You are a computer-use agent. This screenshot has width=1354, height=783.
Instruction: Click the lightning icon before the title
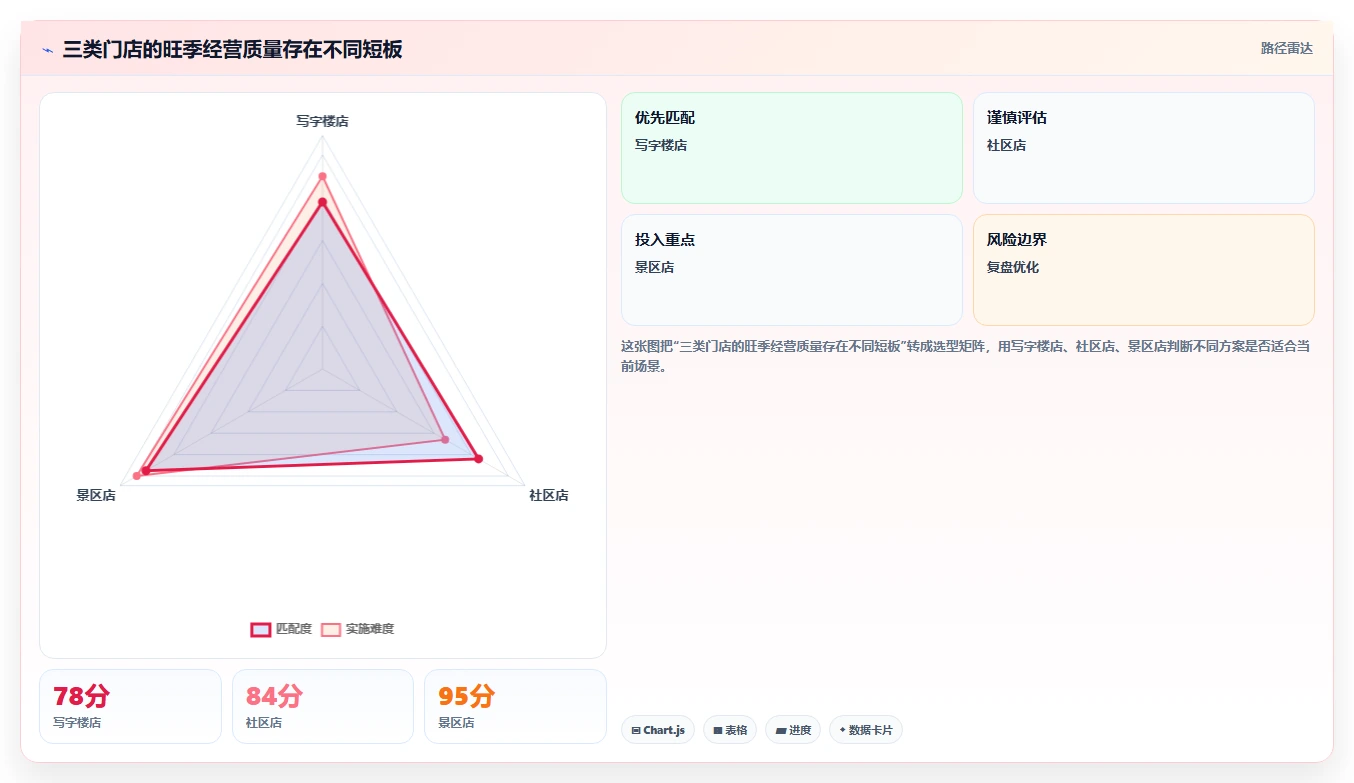click(47, 50)
